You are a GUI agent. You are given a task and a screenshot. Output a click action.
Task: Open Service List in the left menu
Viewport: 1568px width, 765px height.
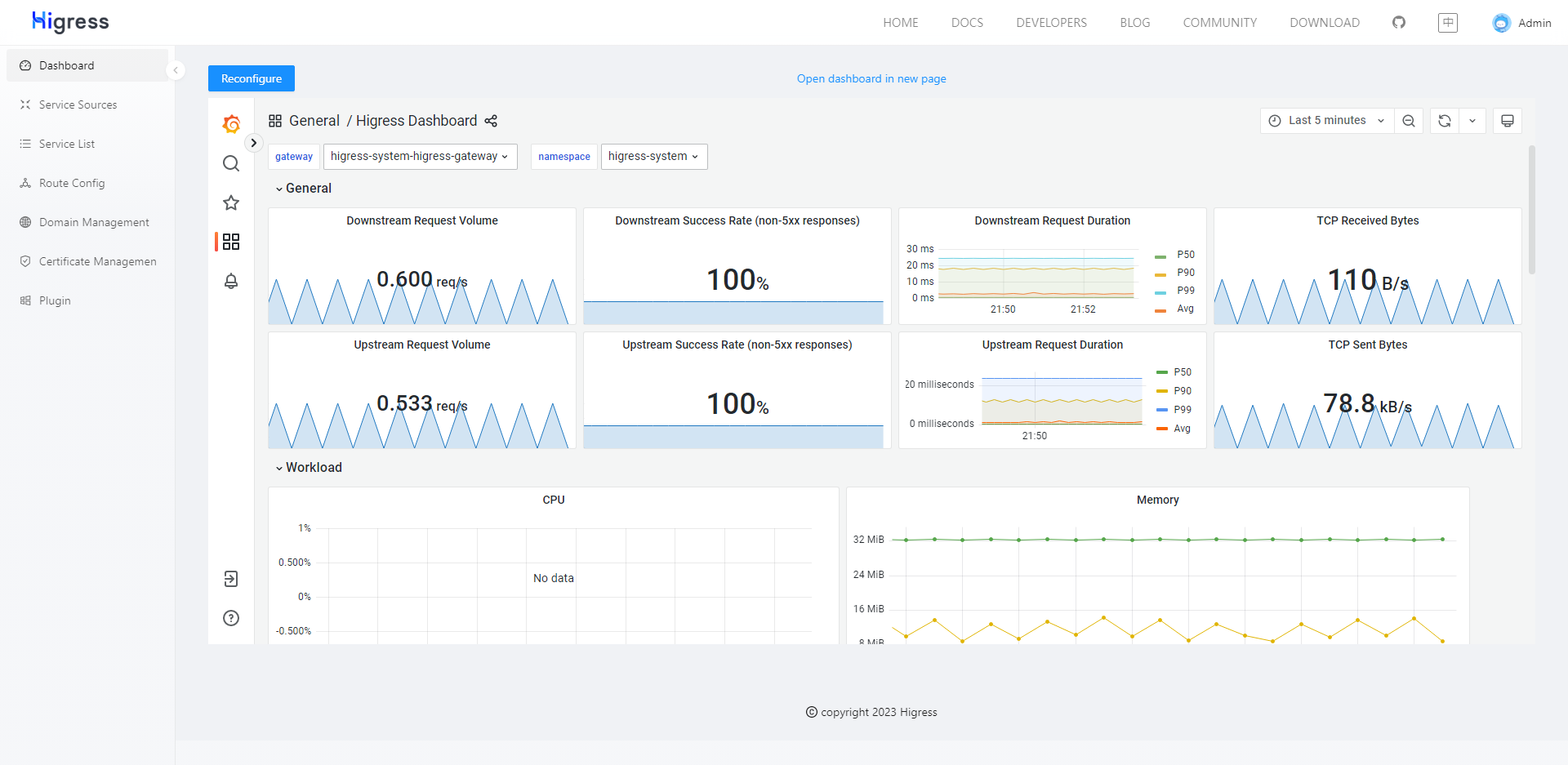tap(87, 144)
